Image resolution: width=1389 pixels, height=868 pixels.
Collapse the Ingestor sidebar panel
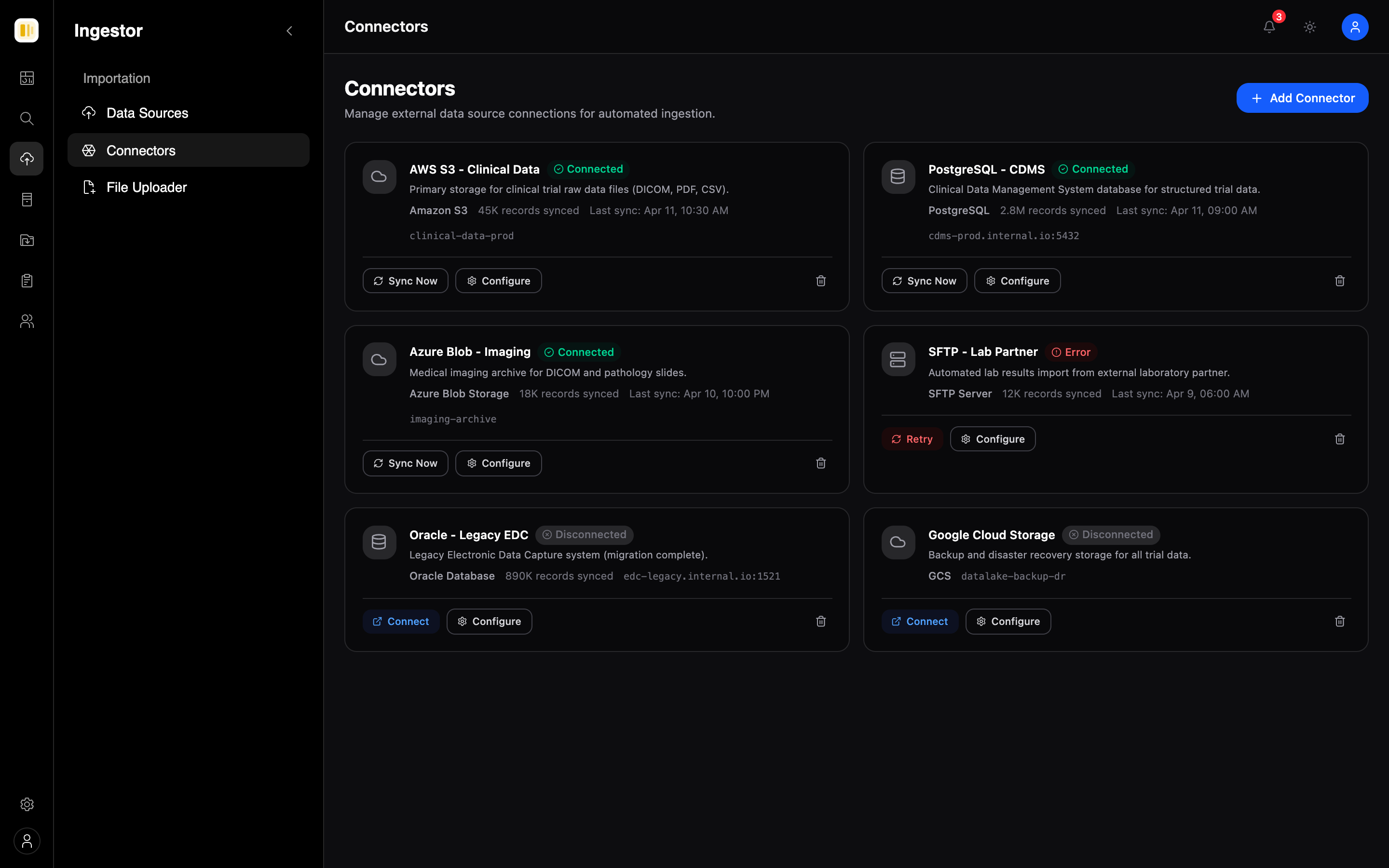(x=289, y=31)
